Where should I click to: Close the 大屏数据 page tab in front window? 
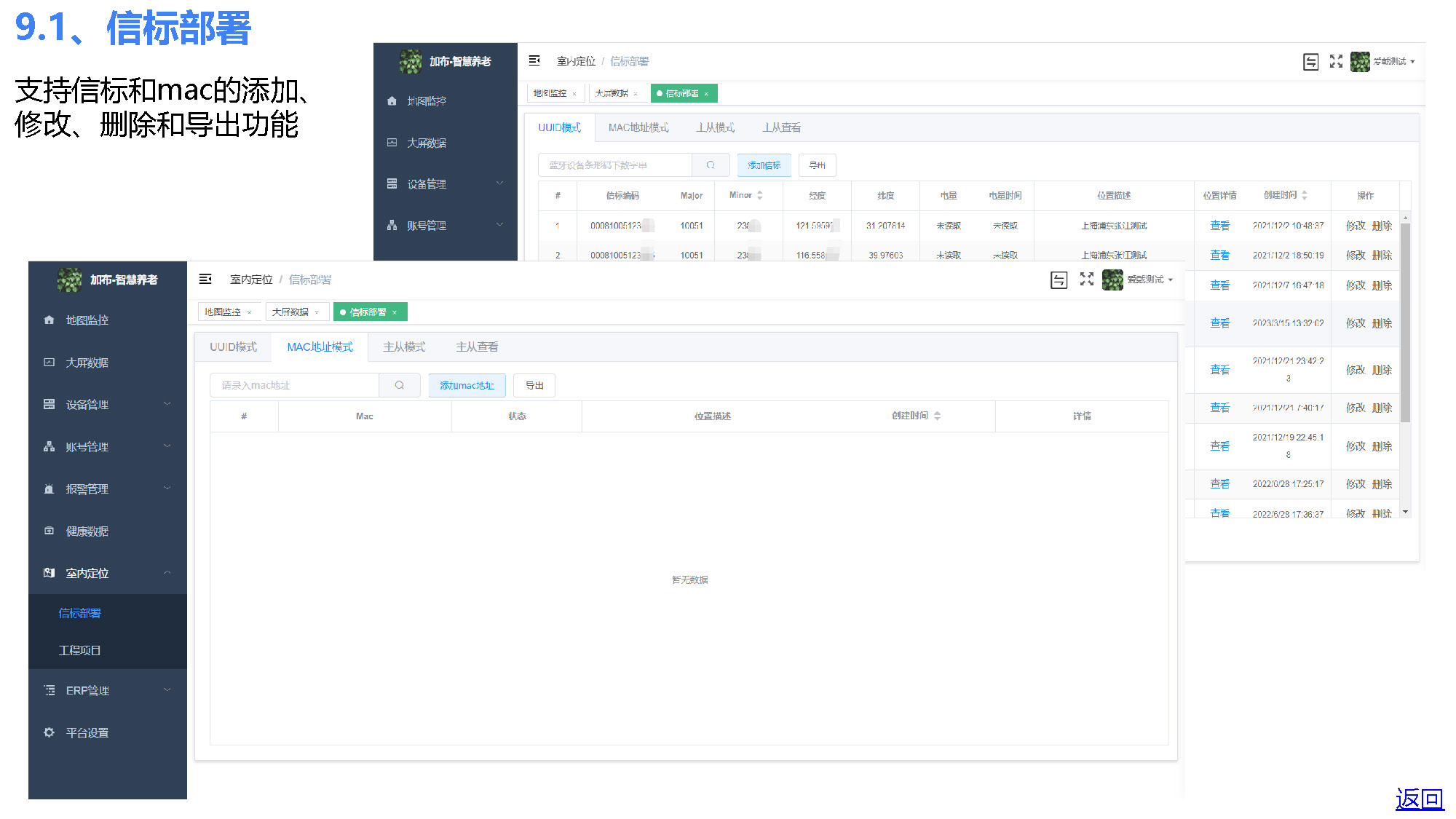coord(317,312)
